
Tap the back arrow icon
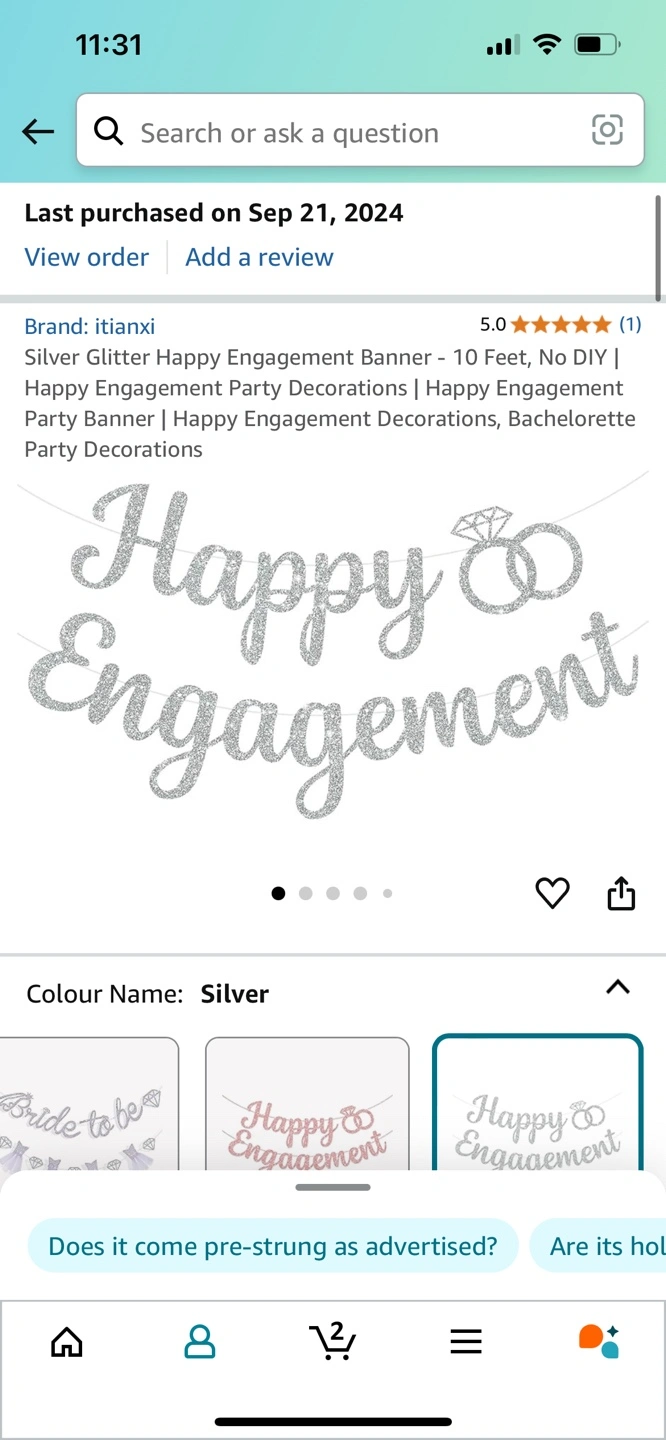38,131
